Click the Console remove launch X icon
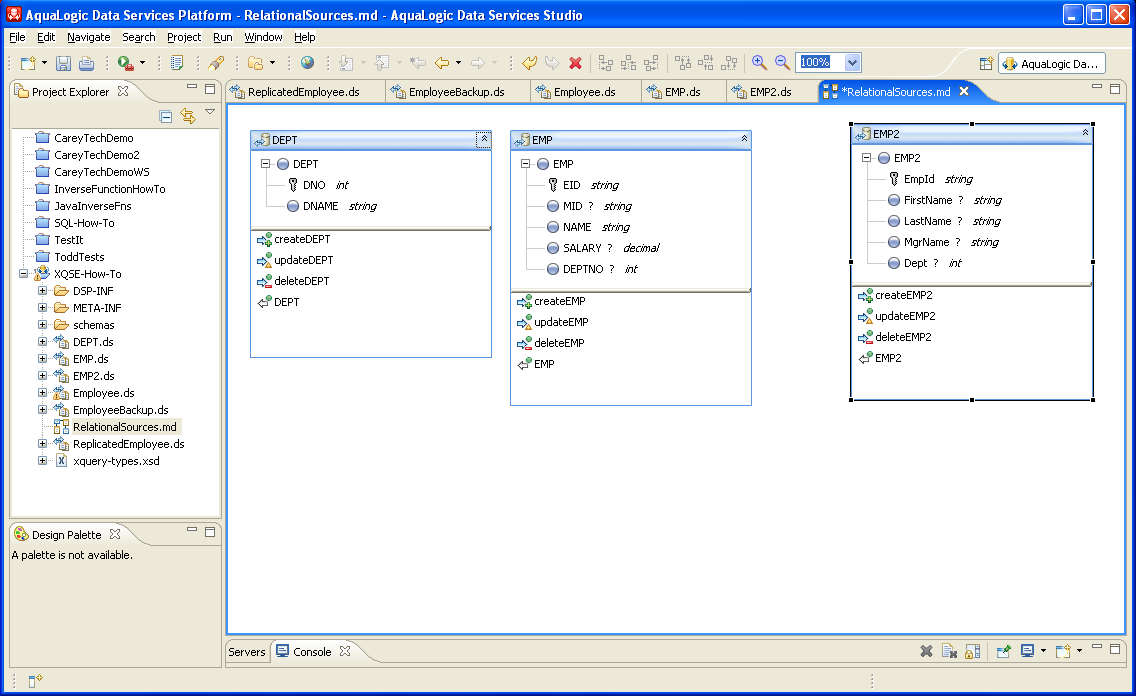The width and height of the screenshot is (1136, 696). 926,651
